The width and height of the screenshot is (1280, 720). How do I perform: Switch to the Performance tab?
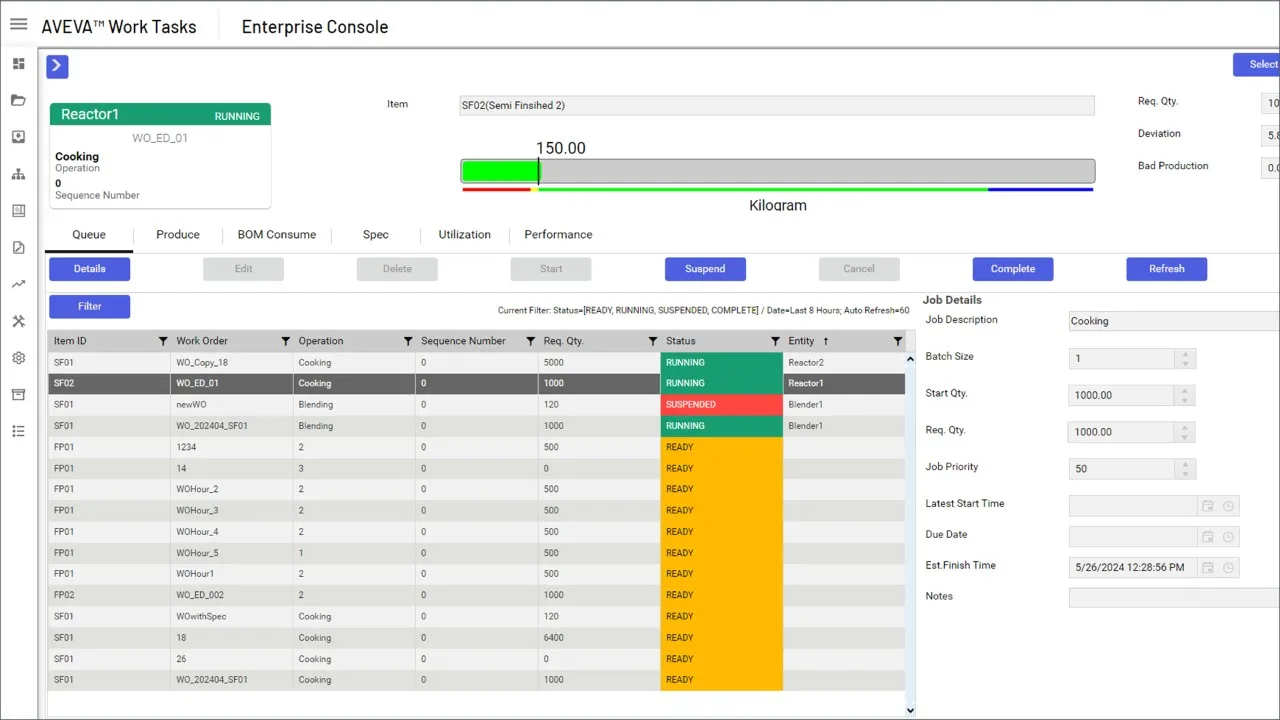558,234
